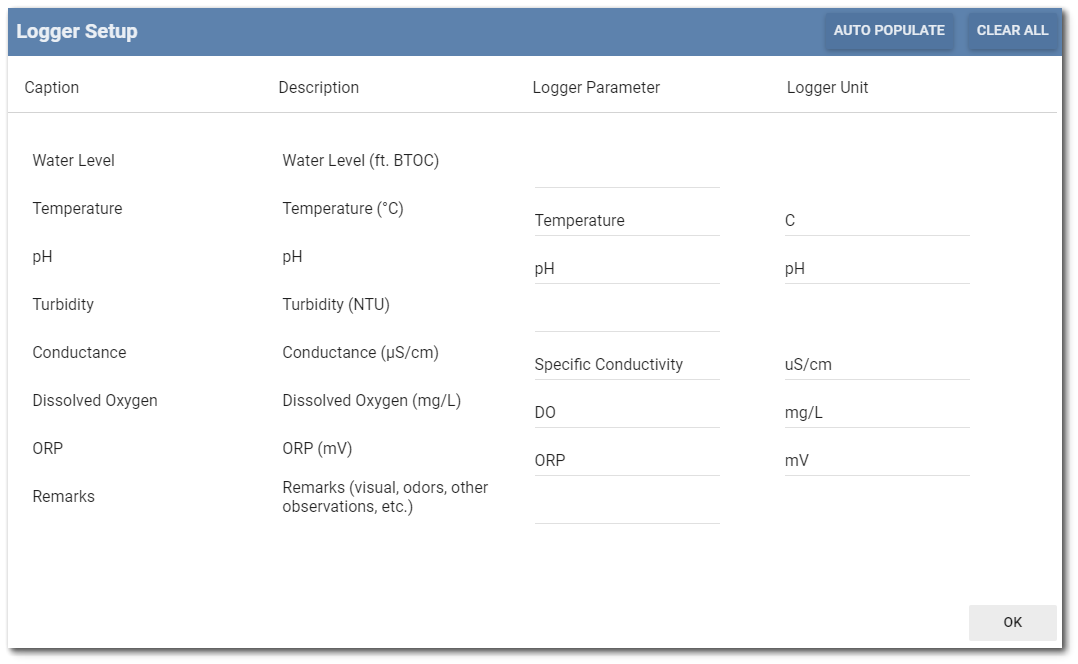Select the Specific Conductivity parameter field
The height and width of the screenshot is (664, 1078).
click(x=627, y=364)
